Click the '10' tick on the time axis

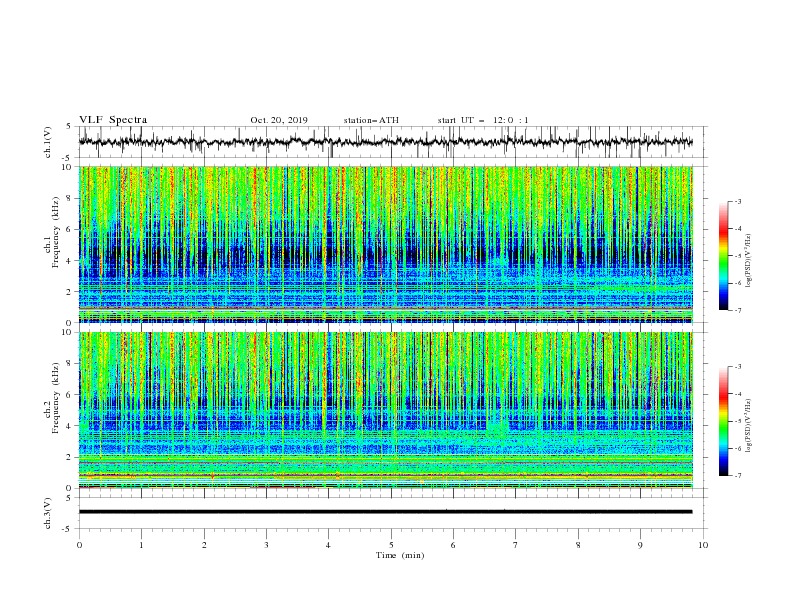[x=703, y=545]
